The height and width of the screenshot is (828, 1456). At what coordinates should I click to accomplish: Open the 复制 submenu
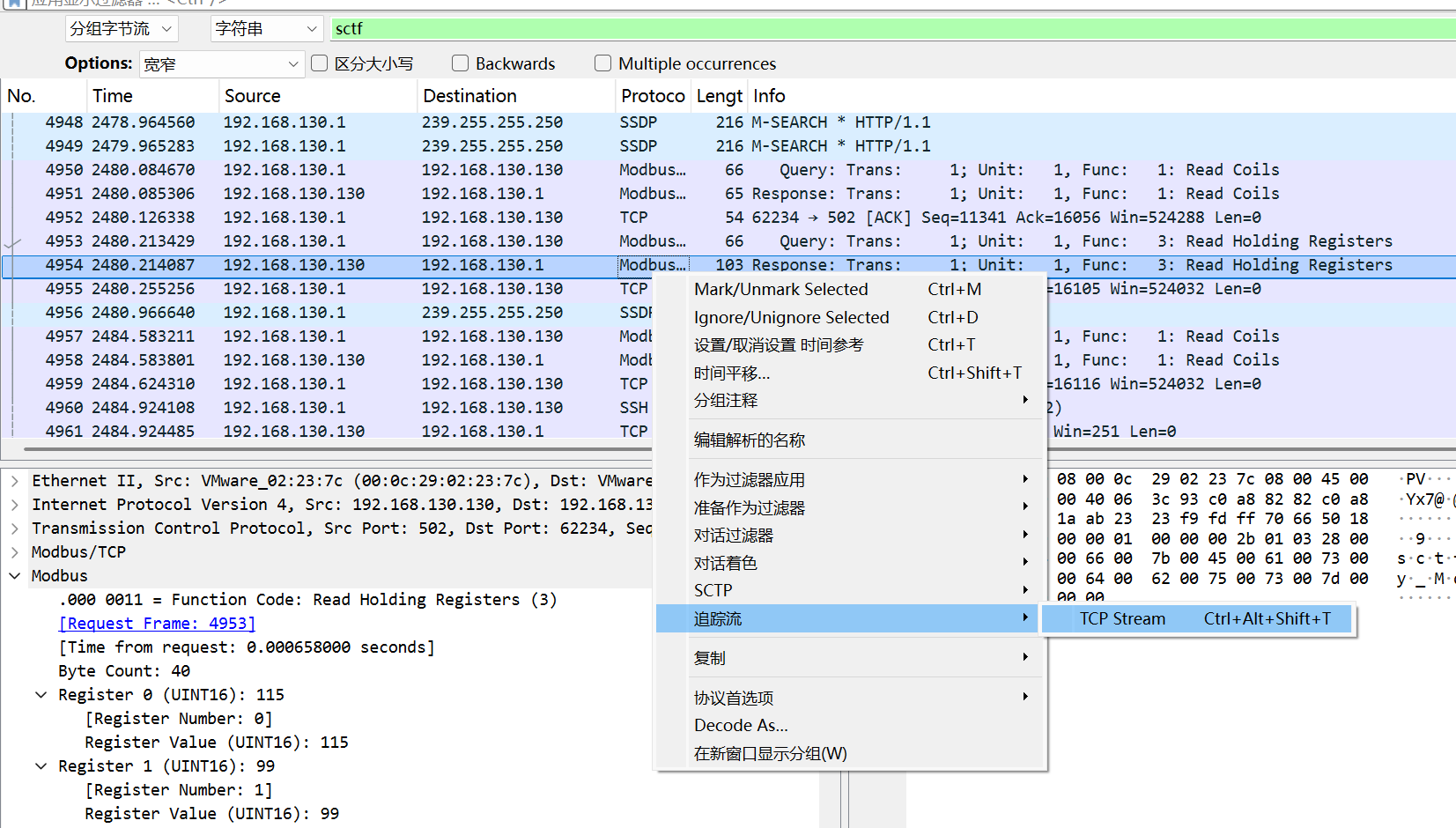coord(709,657)
